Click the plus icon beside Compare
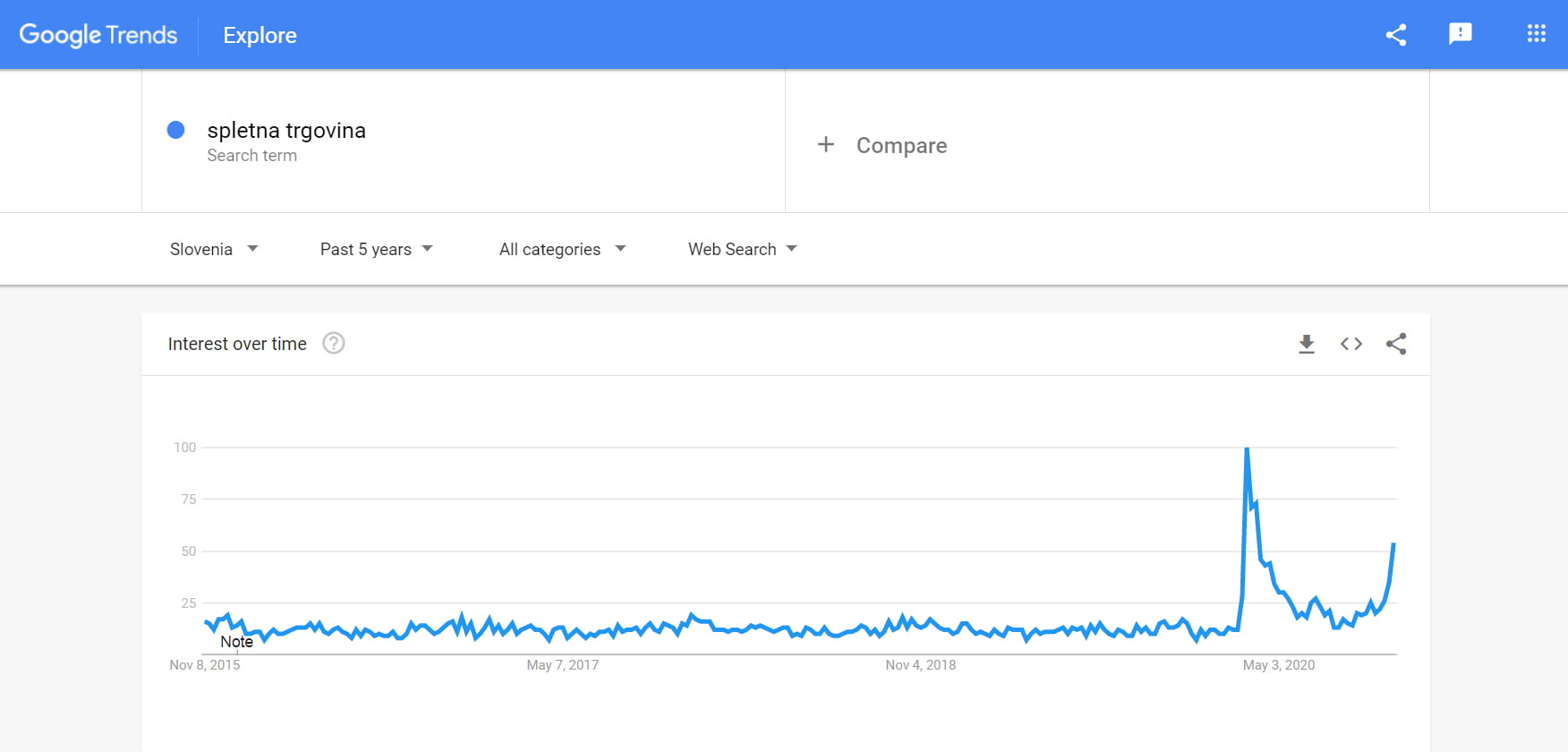1568x752 pixels. pos(826,145)
